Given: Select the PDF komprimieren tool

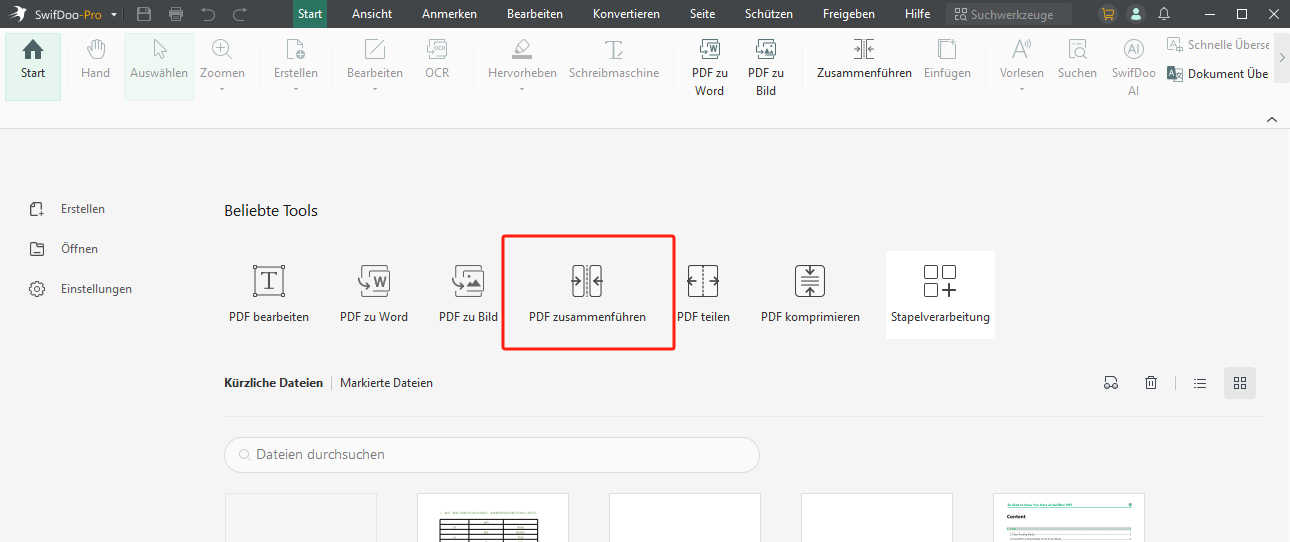Looking at the screenshot, I should (810, 291).
